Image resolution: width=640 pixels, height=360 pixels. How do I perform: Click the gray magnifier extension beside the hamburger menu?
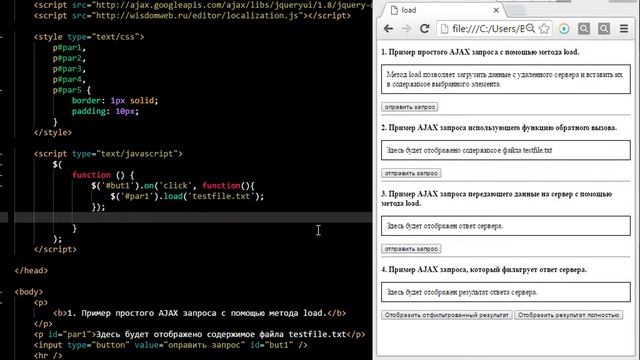pos(604,29)
